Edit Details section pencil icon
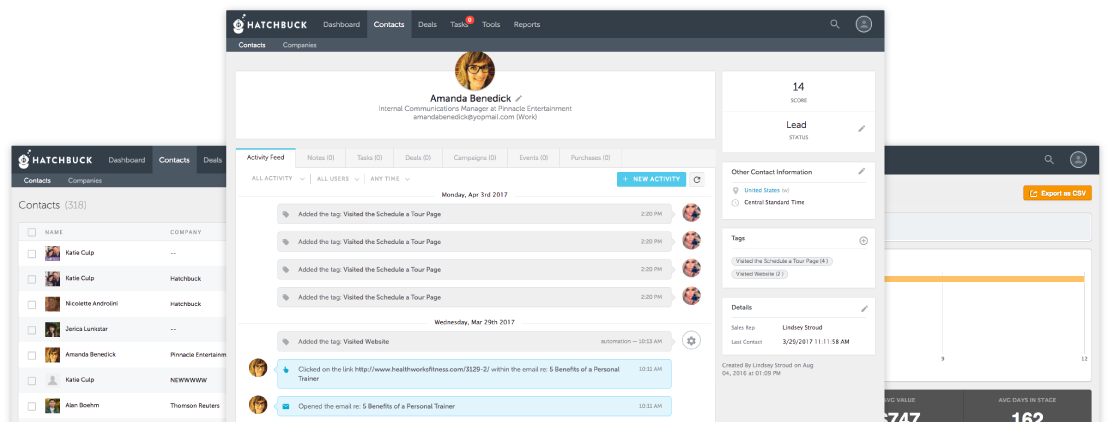 (x=864, y=309)
